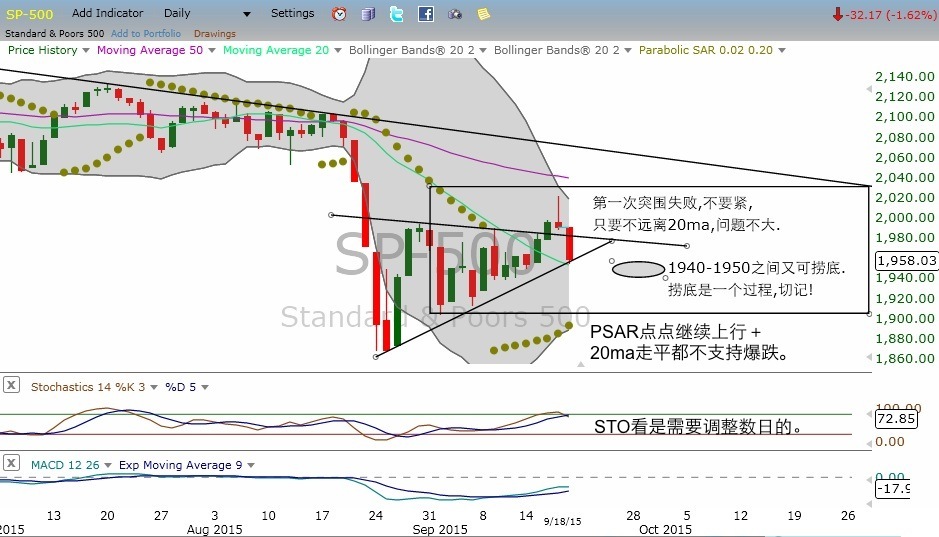The image size is (939, 537).
Task: Expand the second Bollinger Bands 20 2 dropdown
Action: (628, 50)
